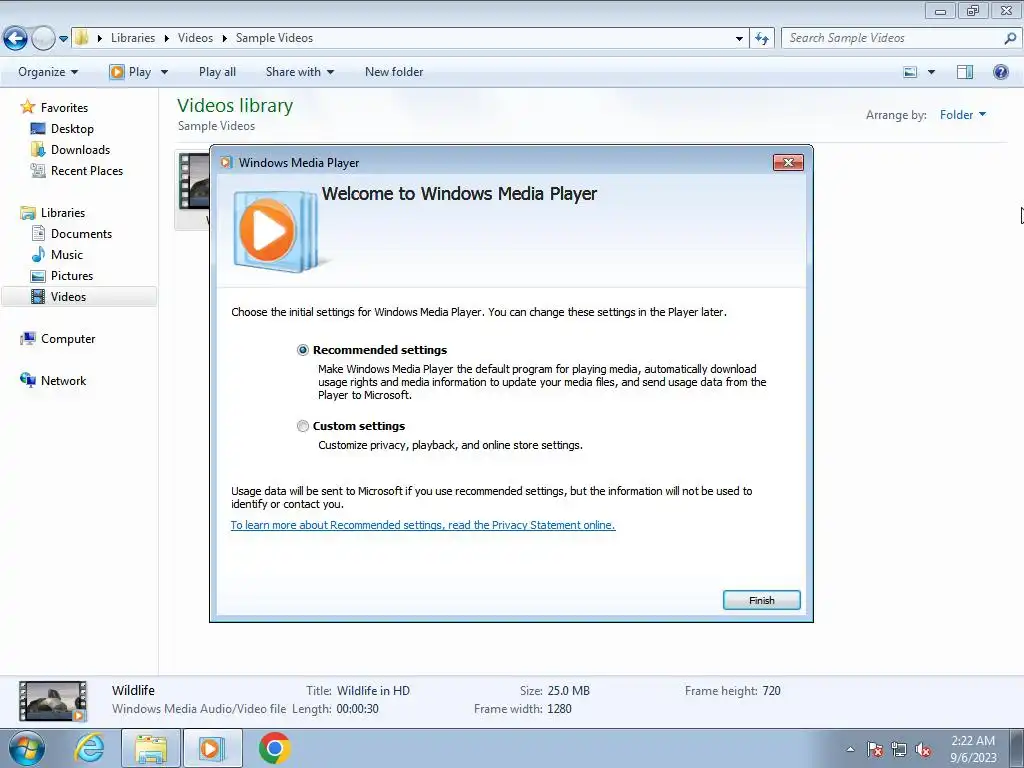
Task: Select the Recommended settings radio button
Action: (302, 350)
